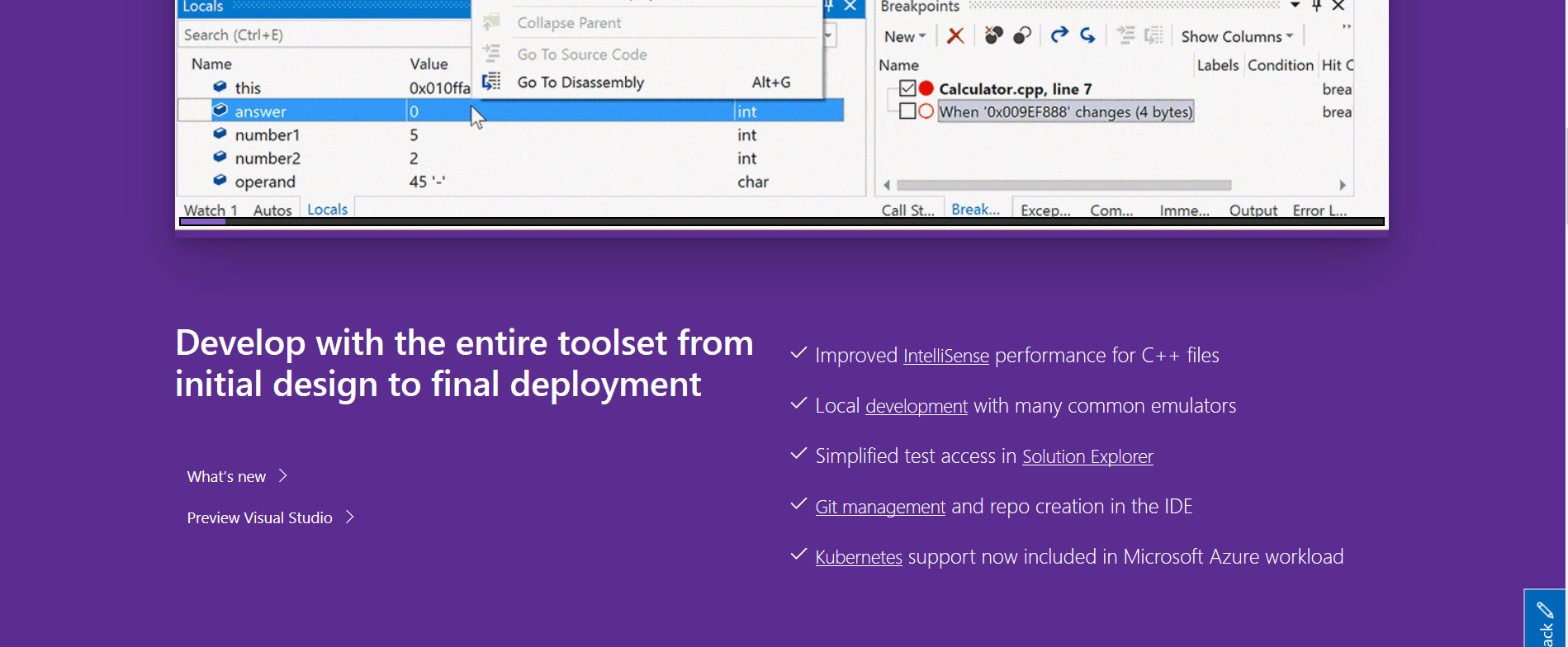1568x647 pixels.
Task: Open the New breakpoint dropdown
Action: pos(905,36)
